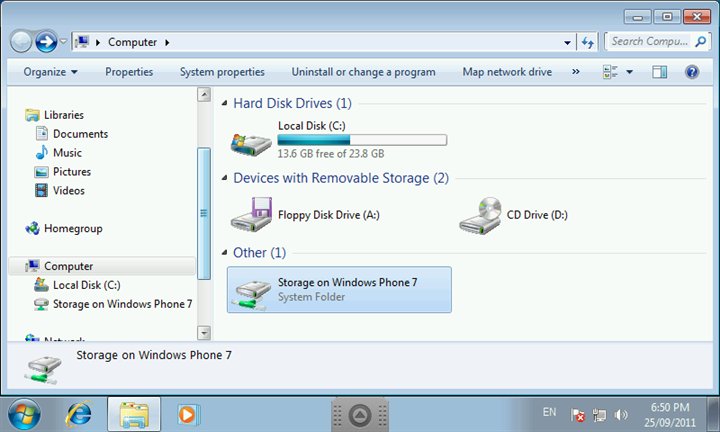This screenshot has width=720, height=432.
Task: Click the Action Center flag tray icon
Action: (578, 415)
